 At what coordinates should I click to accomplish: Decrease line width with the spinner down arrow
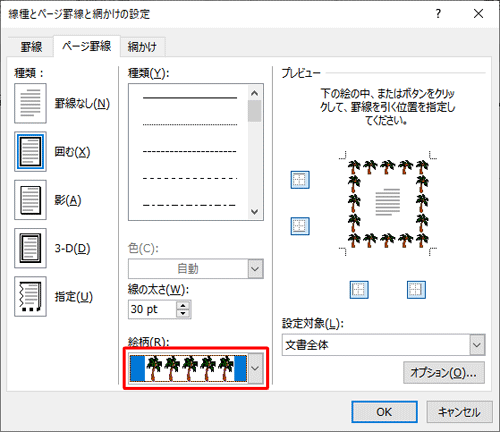[183, 313]
